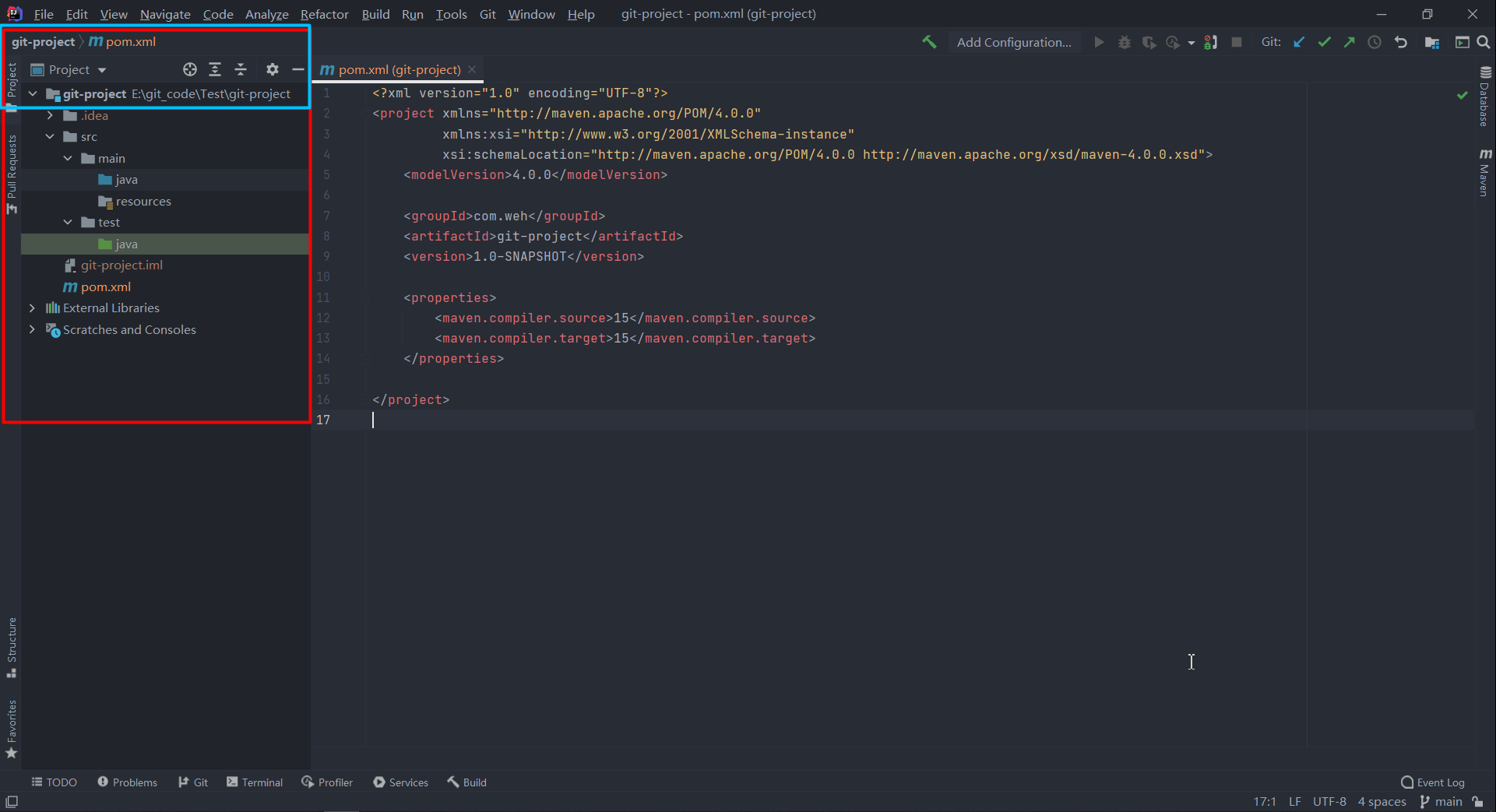Toggle the Favorites side tool window

coord(12,729)
